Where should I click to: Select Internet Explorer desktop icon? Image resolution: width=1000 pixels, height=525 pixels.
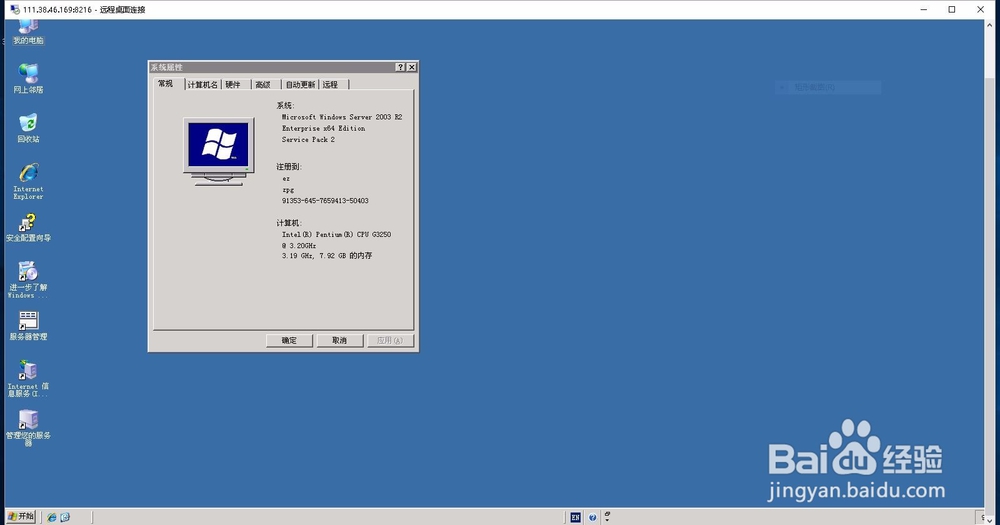click(28, 181)
